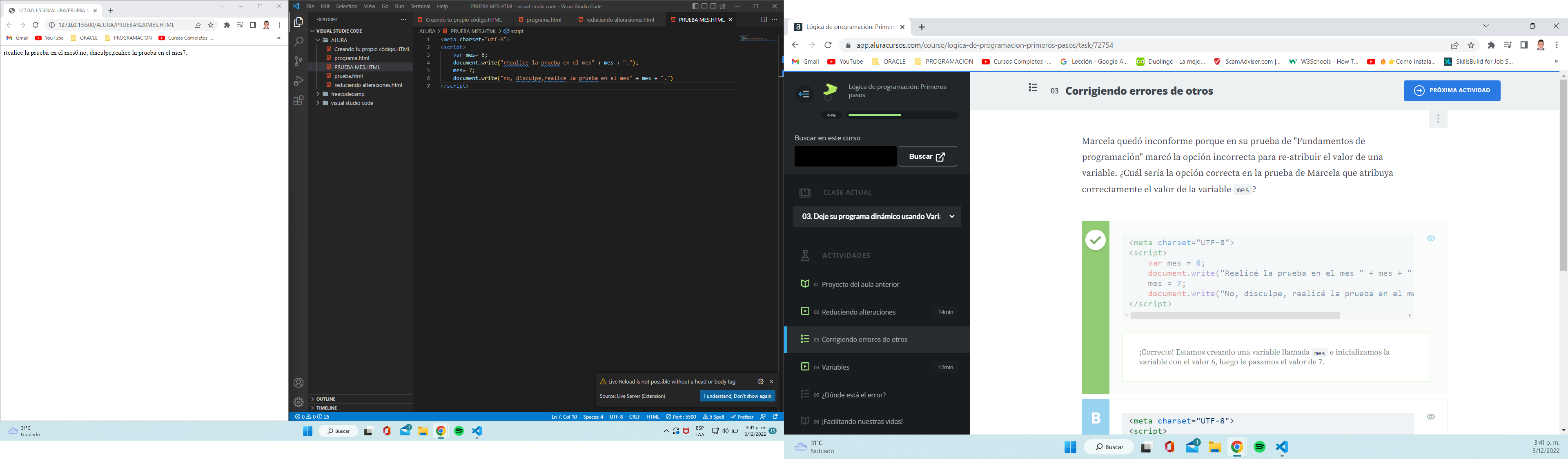Dismiss the Live Reload notification with X
1568x459 pixels.
[771, 382]
